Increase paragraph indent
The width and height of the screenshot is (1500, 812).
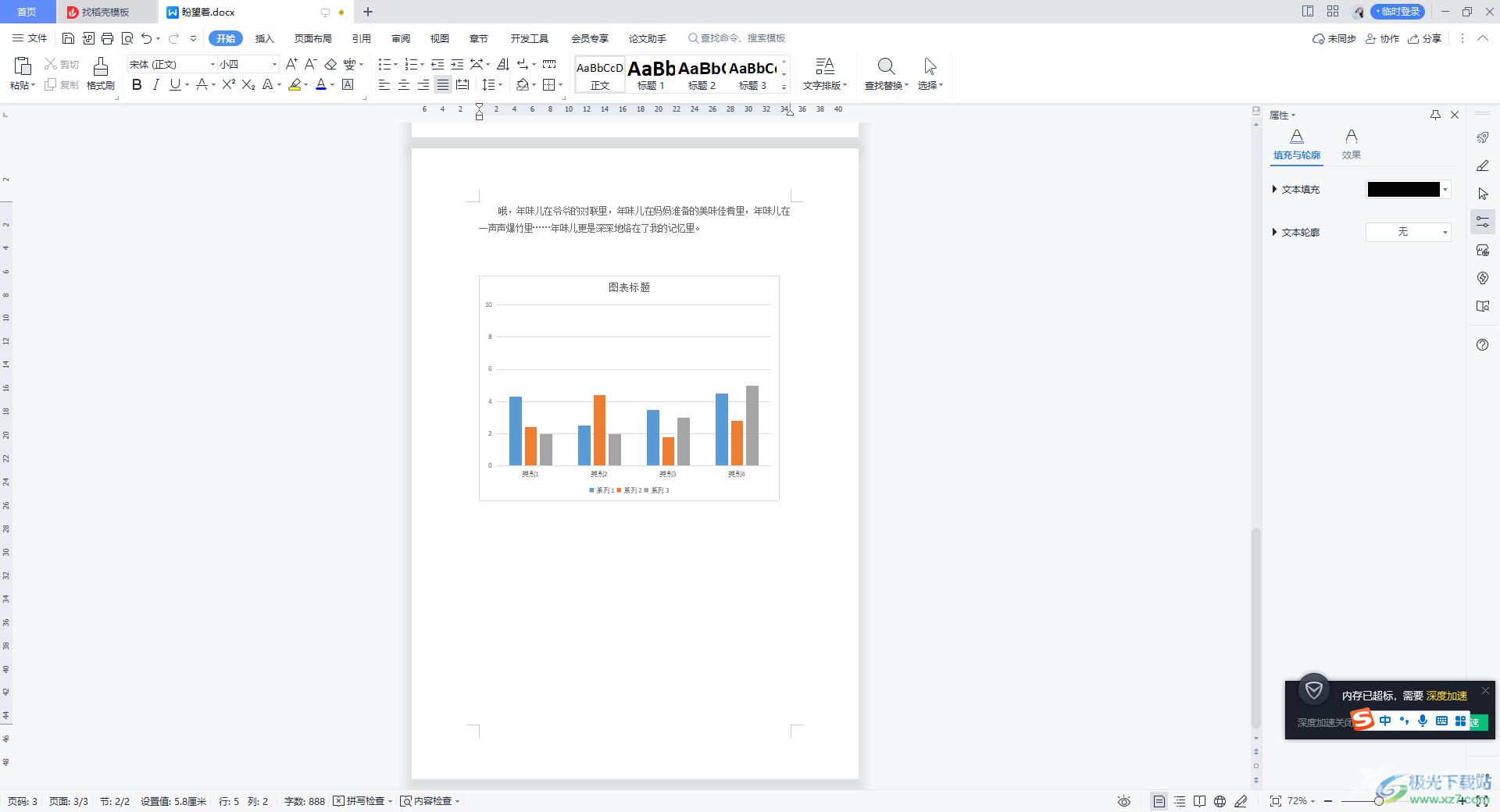tap(457, 64)
